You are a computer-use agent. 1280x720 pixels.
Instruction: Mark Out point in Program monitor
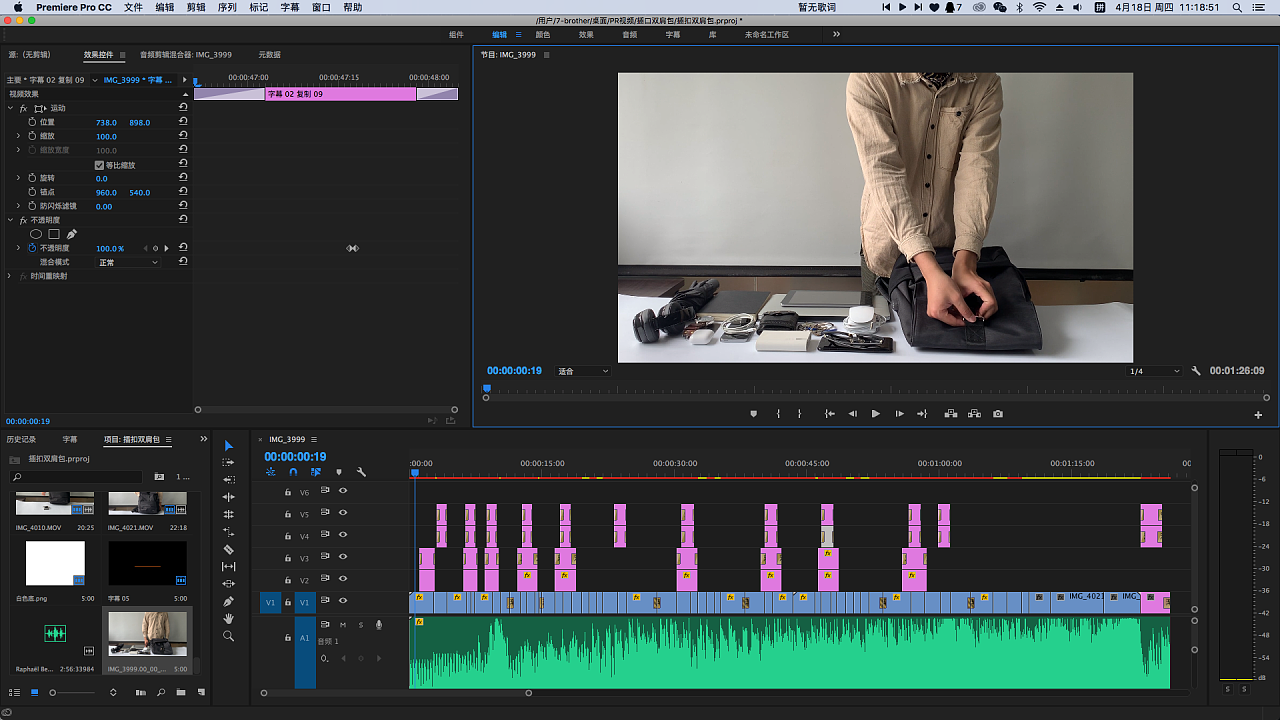tap(799, 414)
